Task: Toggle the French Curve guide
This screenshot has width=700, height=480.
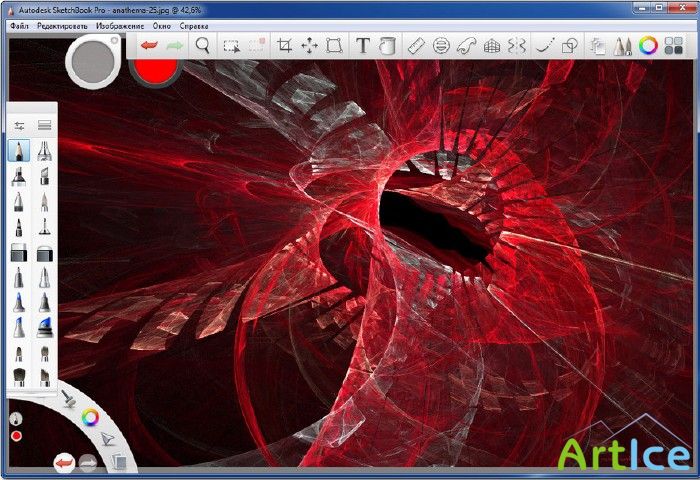Action: pos(466,46)
